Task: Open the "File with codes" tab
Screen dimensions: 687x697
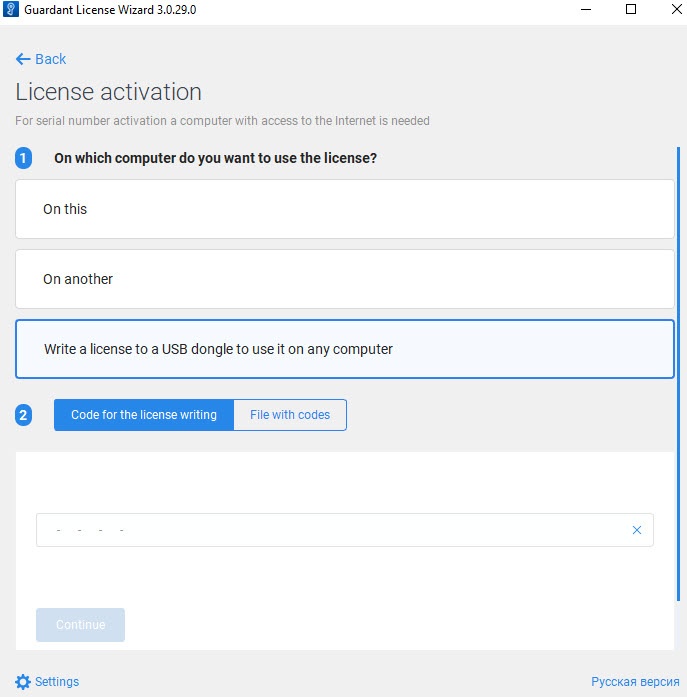Action: (290, 415)
